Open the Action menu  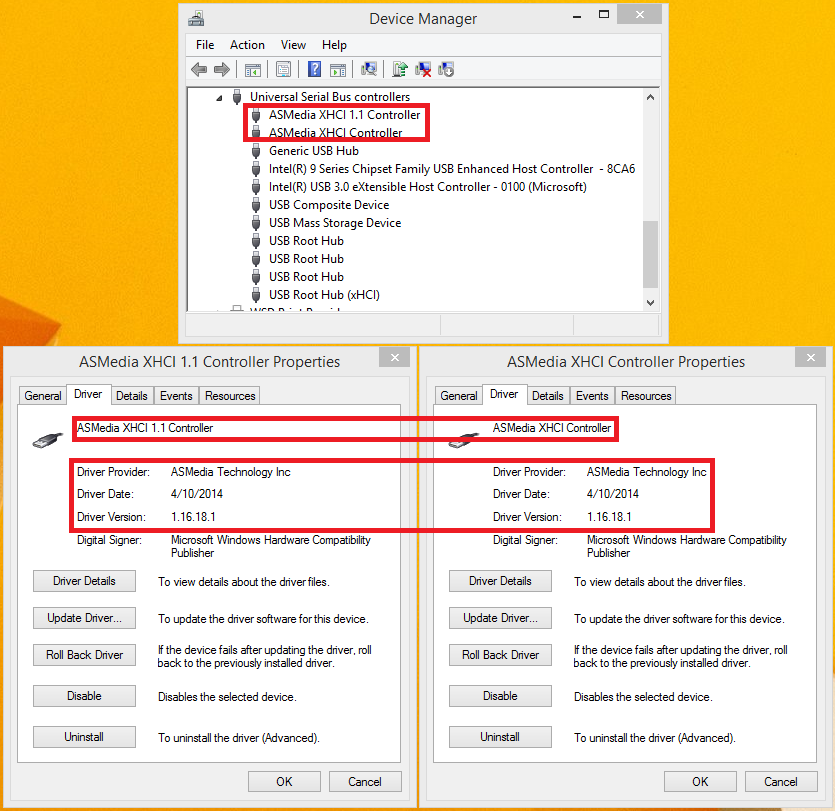click(x=247, y=45)
